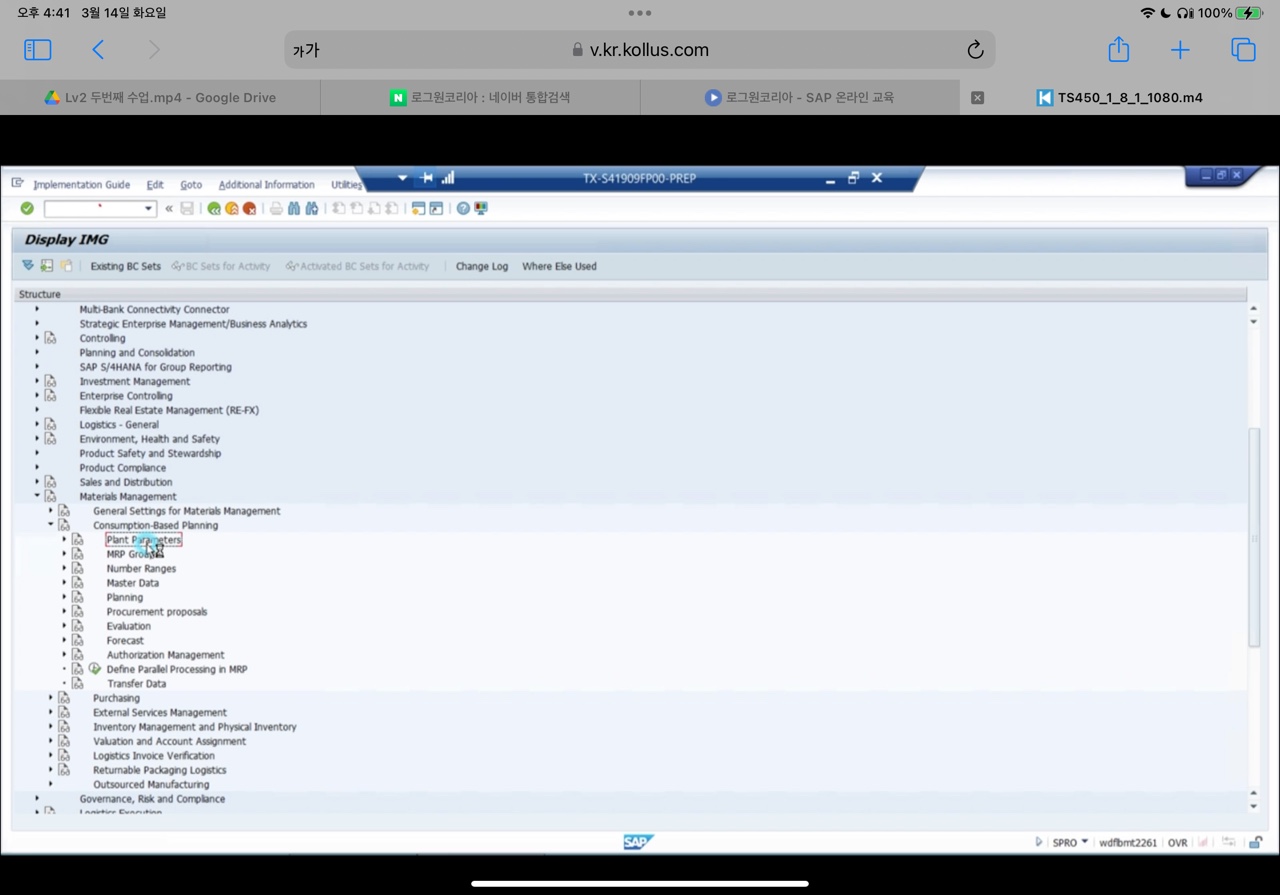
Task: Click the Safari share icon
Action: click(x=1119, y=49)
